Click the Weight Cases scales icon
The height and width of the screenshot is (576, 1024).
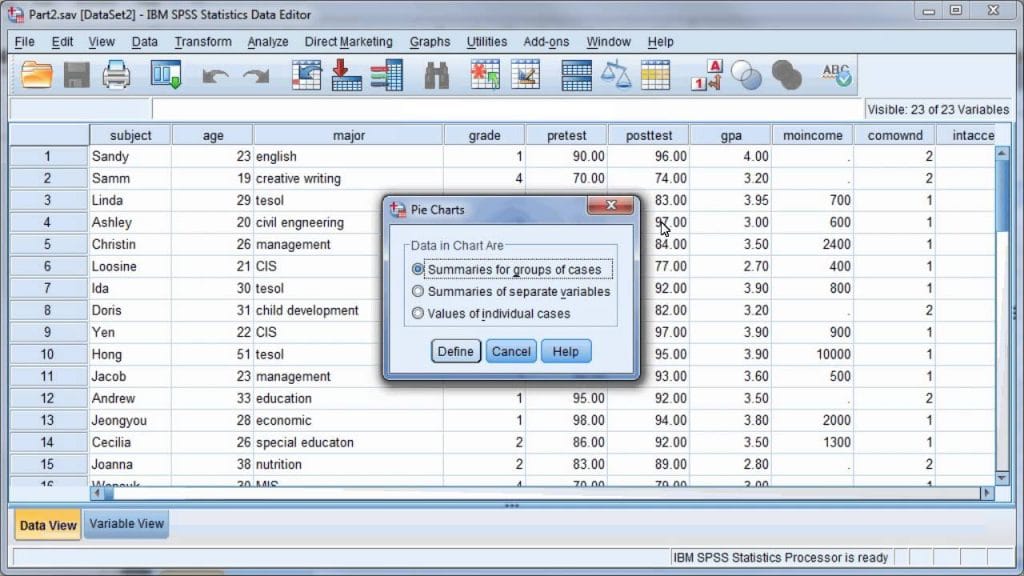[x=614, y=73]
